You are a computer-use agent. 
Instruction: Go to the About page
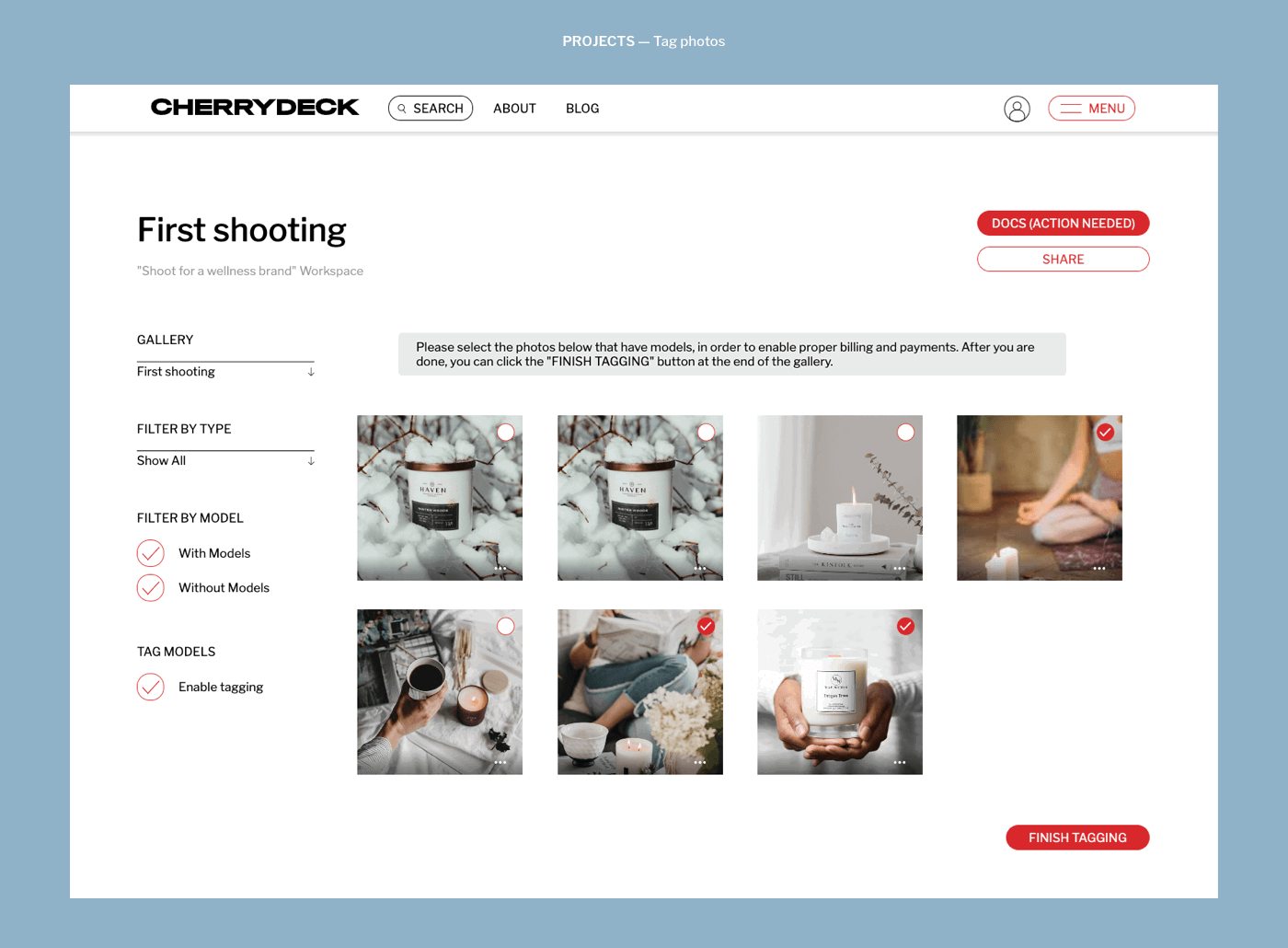coord(514,109)
